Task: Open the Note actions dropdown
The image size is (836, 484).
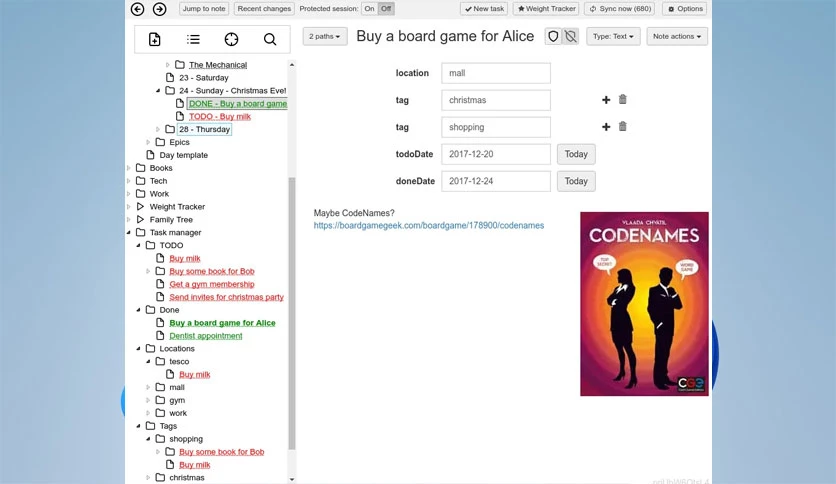Action: pyautogui.click(x=677, y=36)
